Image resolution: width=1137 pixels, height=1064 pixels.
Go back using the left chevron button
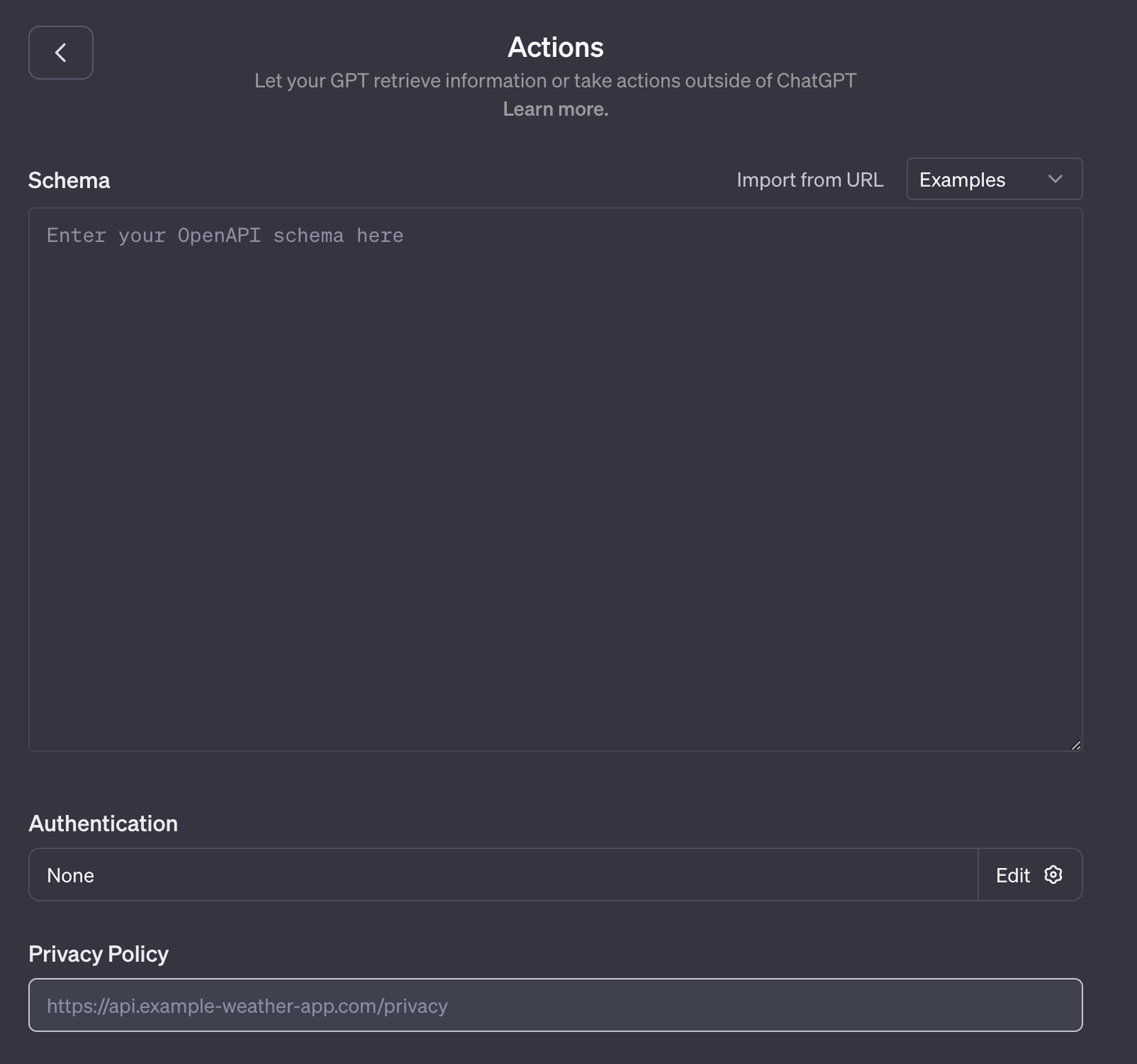[61, 53]
